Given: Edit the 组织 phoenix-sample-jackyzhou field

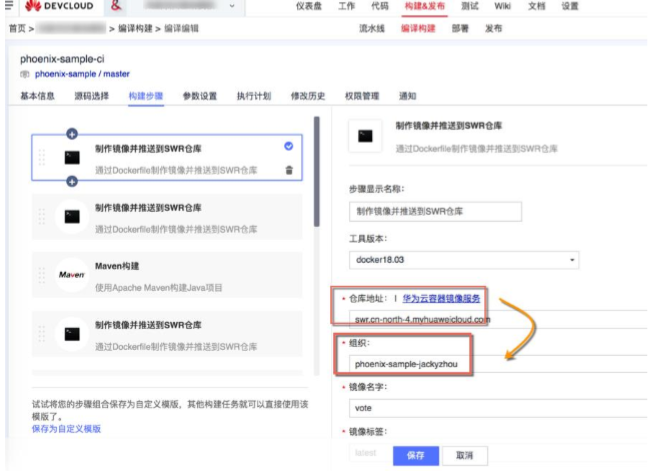Looking at the screenshot, I should pos(498,364).
